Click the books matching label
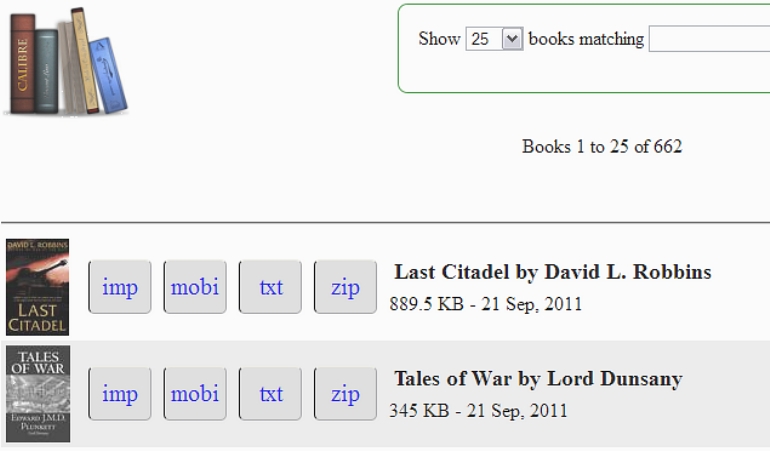770x451 pixels. click(x=586, y=39)
